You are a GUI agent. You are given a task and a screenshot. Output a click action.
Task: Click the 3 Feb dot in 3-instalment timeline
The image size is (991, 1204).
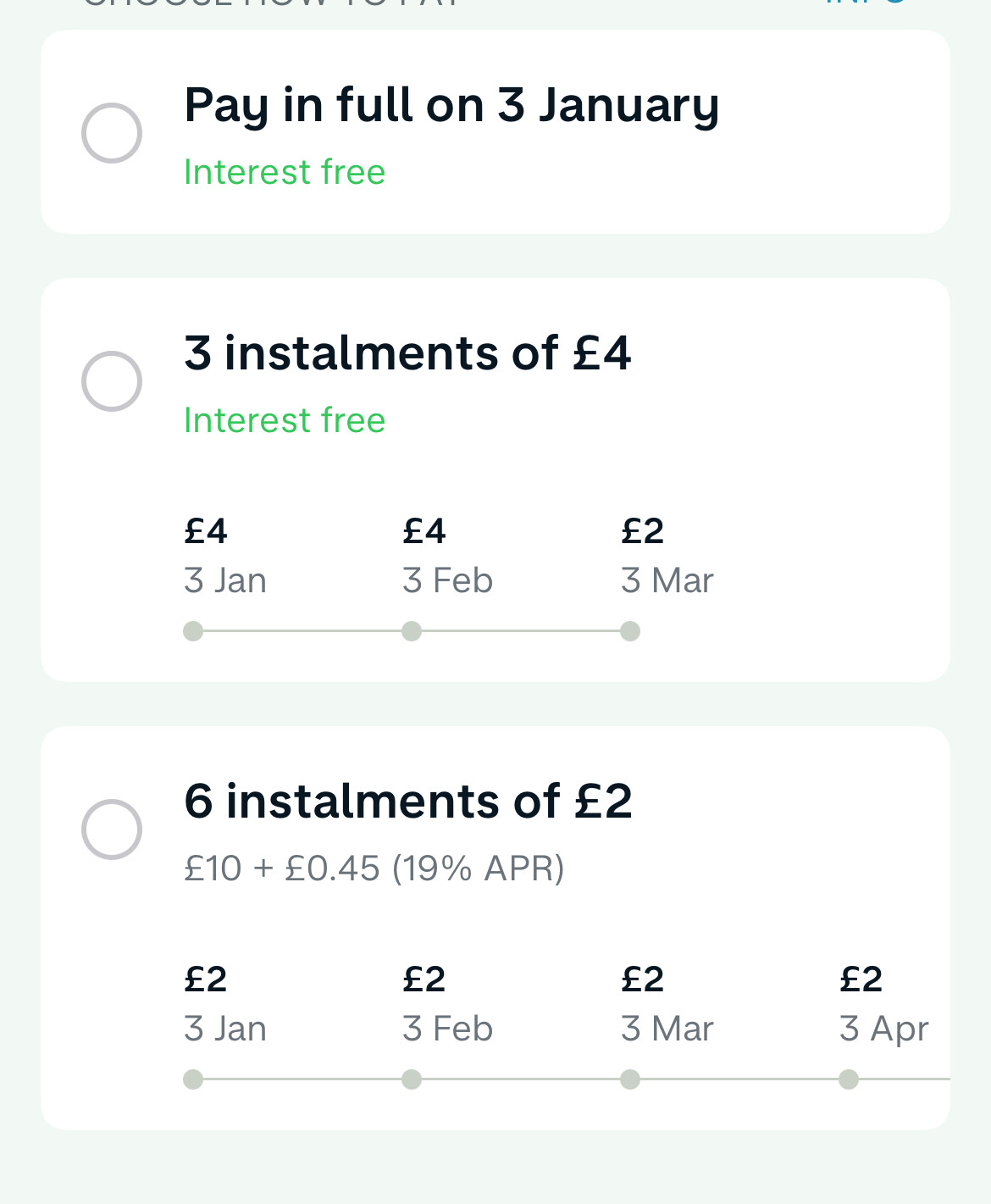pyautogui.click(x=412, y=631)
